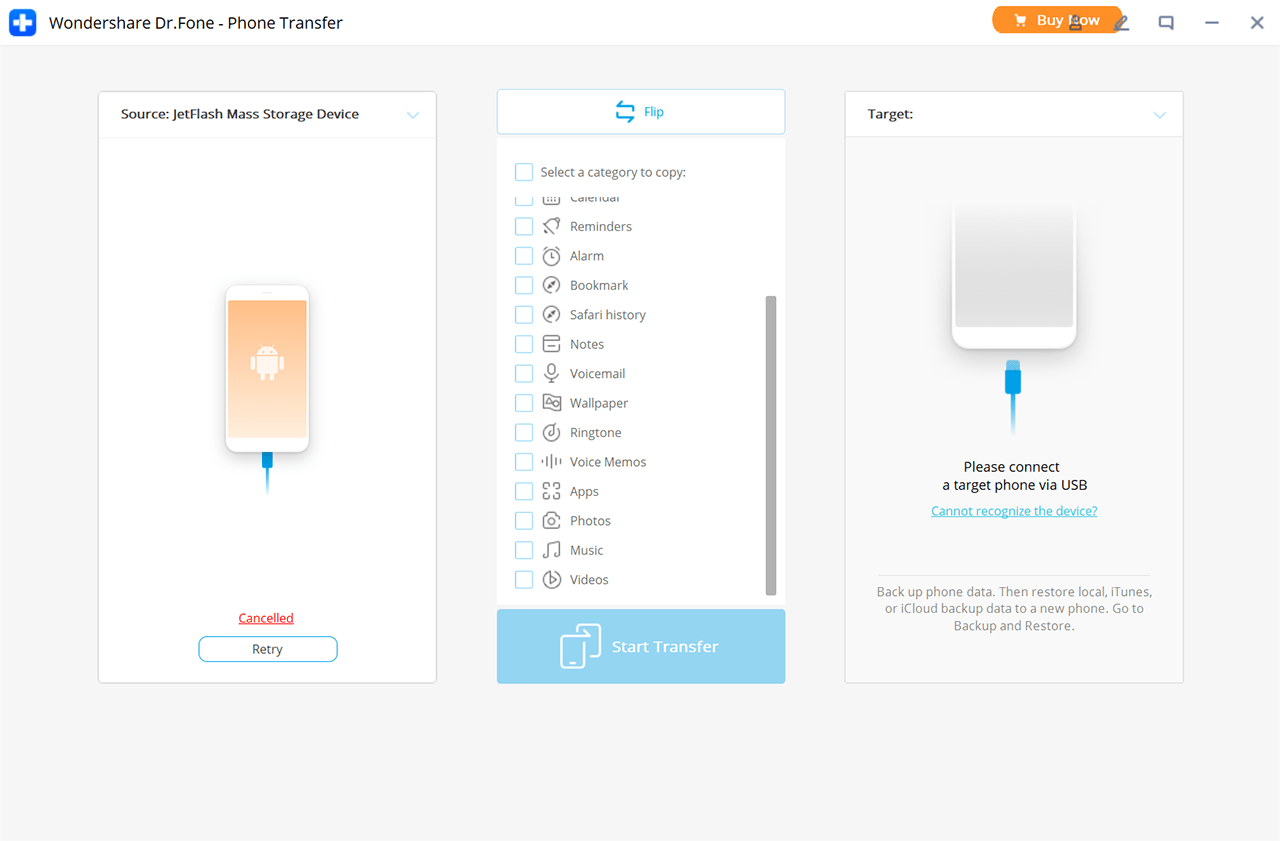Check the Alarm checkbox
This screenshot has width=1280, height=841.
[524, 256]
